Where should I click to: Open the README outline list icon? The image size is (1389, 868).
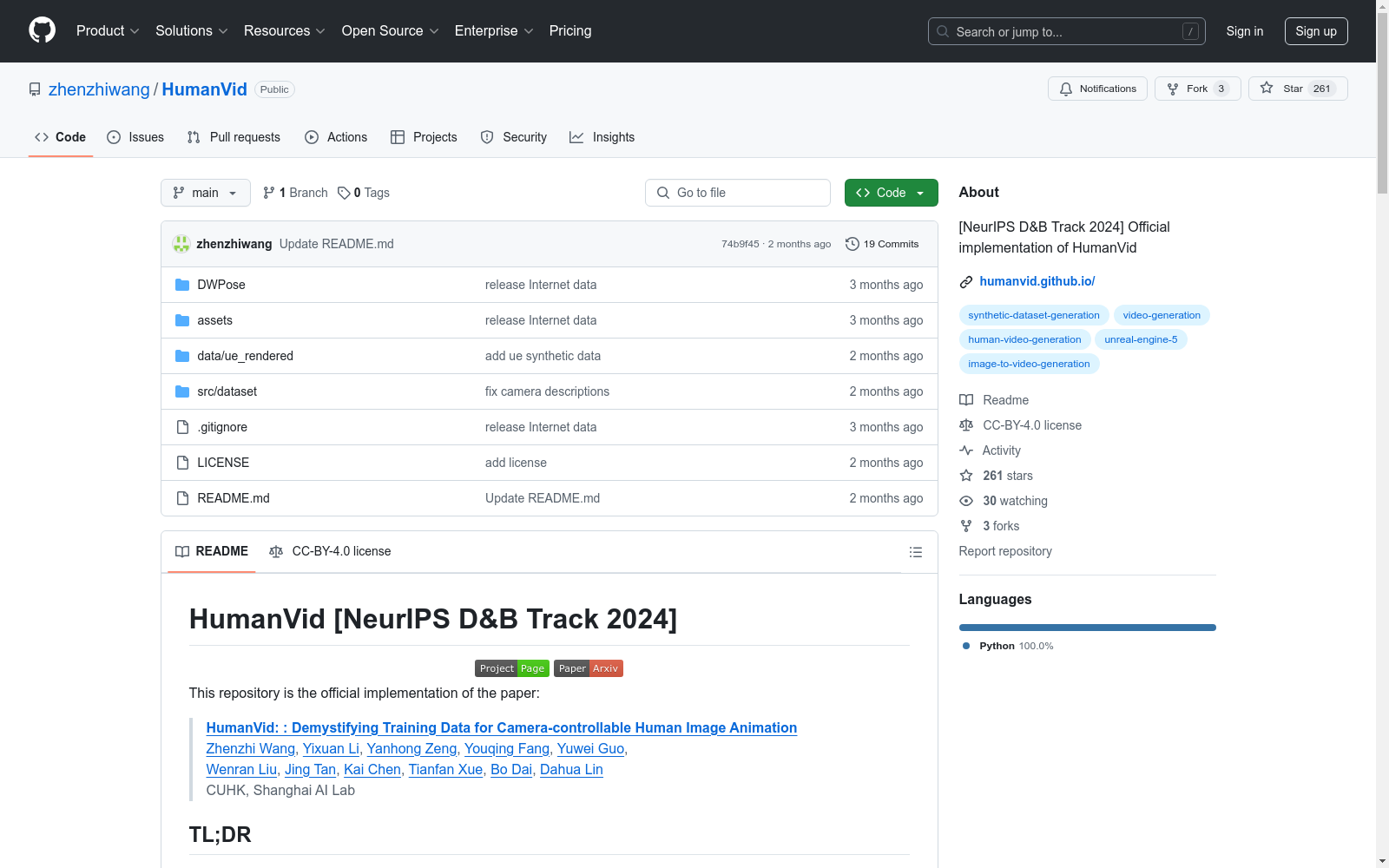[915, 552]
